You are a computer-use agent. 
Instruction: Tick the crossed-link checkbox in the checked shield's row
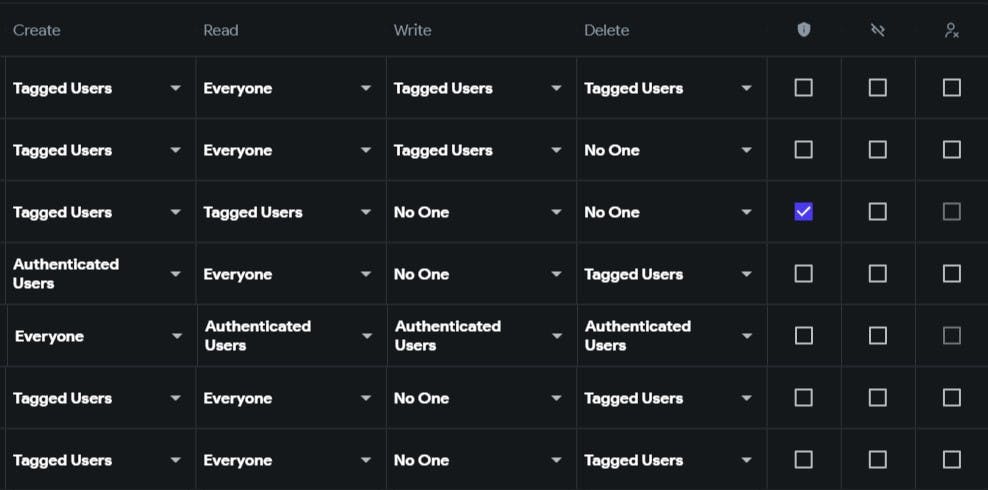point(878,212)
